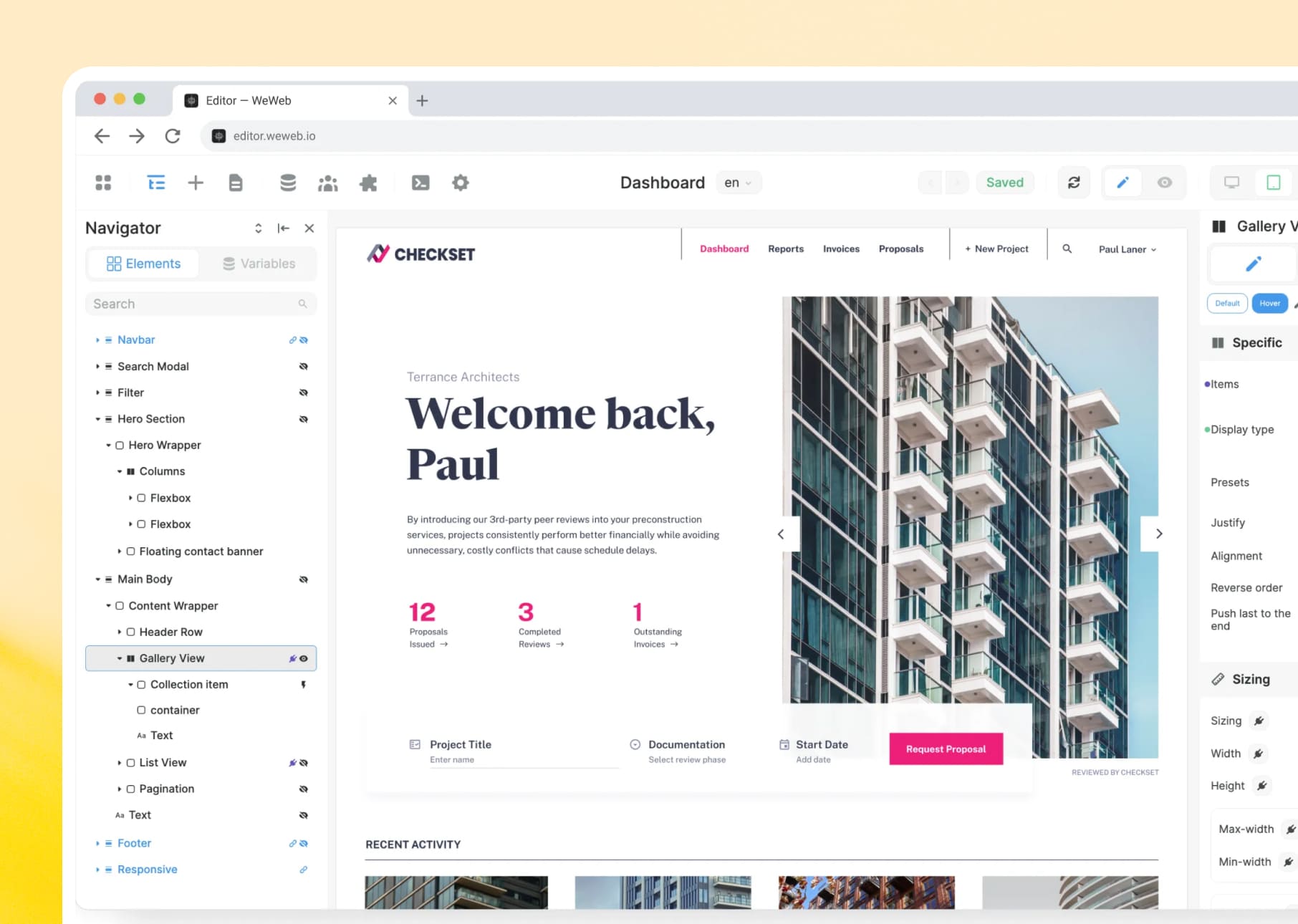Screen dimensions: 1298x924
Task: Open the Data database icon
Action: tap(288, 183)
